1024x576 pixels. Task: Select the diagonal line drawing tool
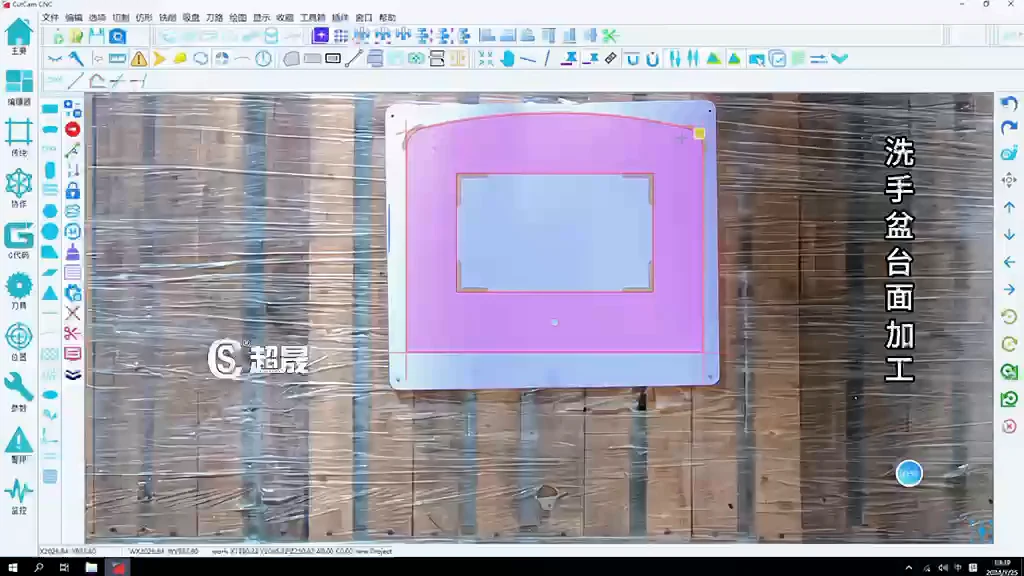pos(76,81)
